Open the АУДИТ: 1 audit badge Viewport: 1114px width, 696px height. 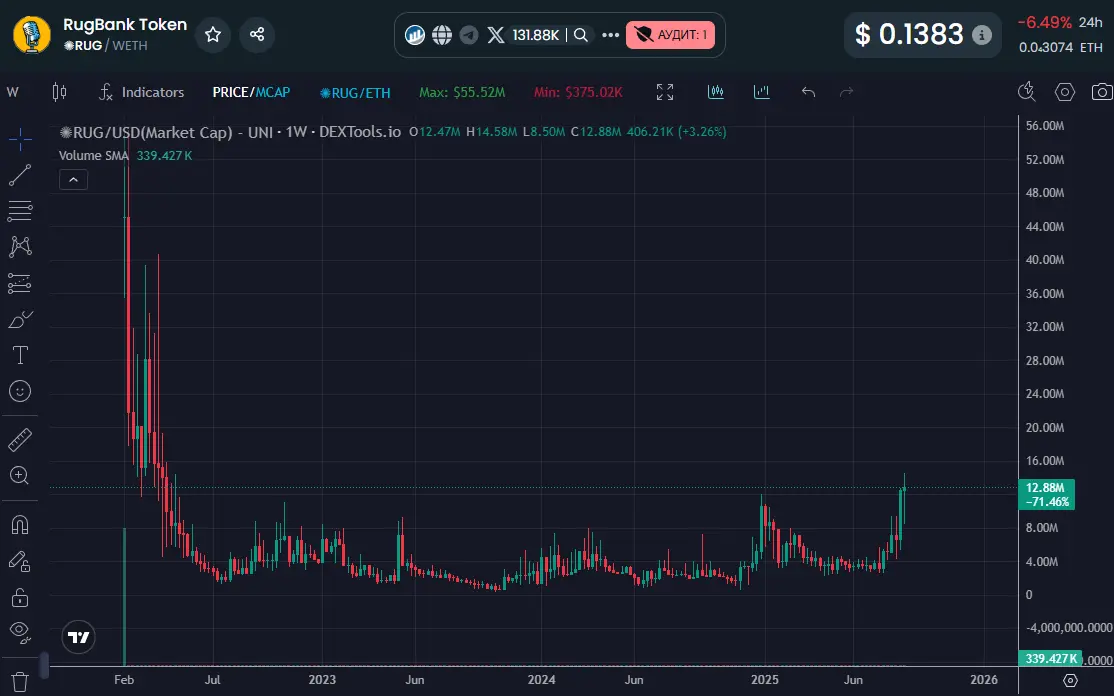click(x=670, y=35)
